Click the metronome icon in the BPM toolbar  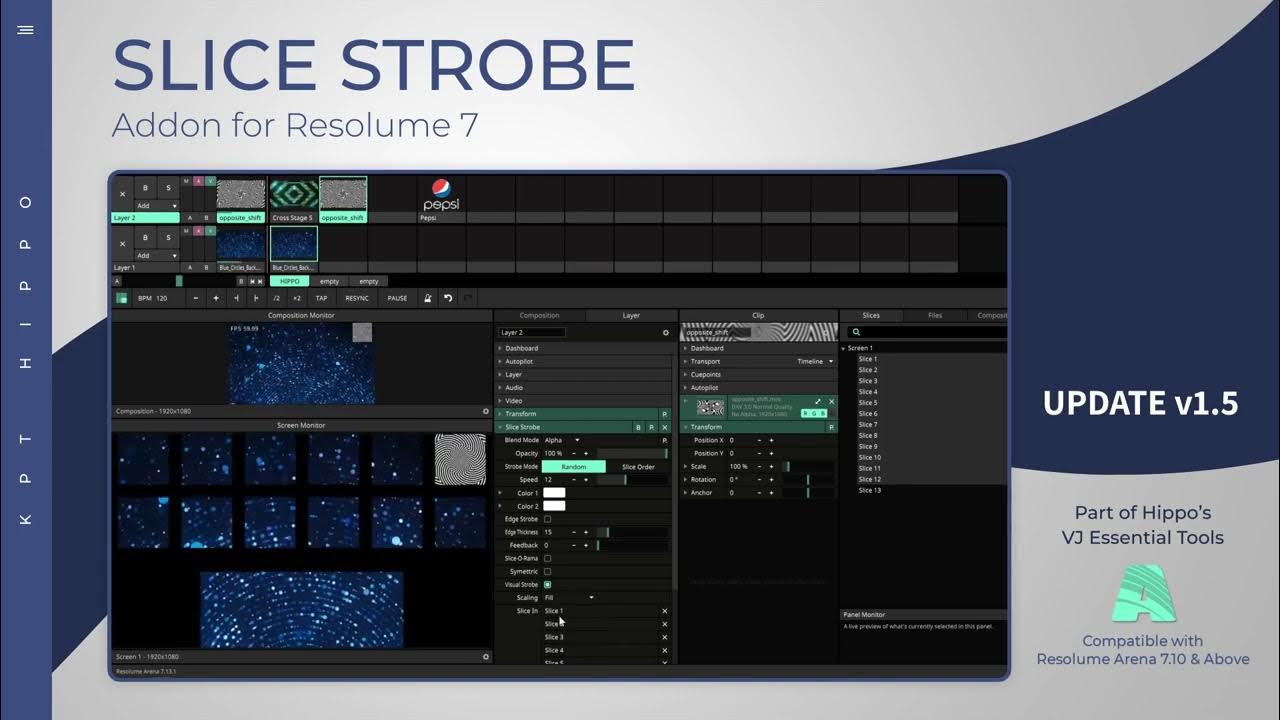pos(428,298)
